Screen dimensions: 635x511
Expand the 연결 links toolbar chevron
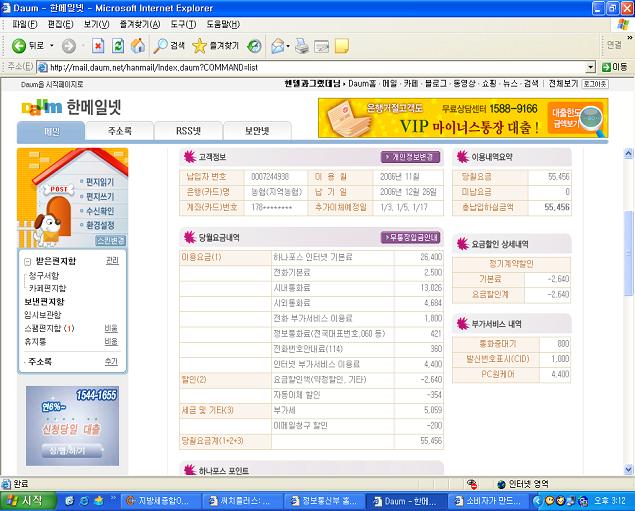pyautogui.click(x=630, y=38)
